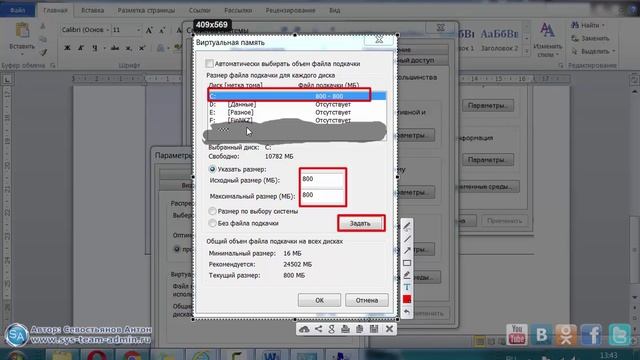Toggle italic К formatting in Word
The image size is (640, 360).
pos(81,48)
